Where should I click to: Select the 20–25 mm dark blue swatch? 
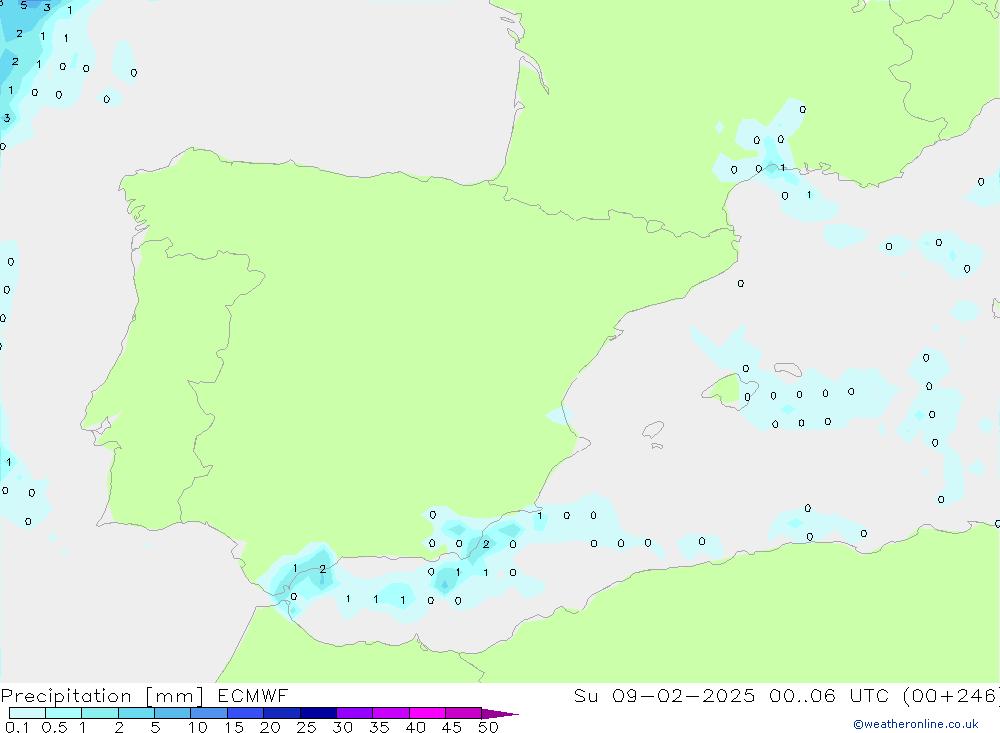pos(282,713)
